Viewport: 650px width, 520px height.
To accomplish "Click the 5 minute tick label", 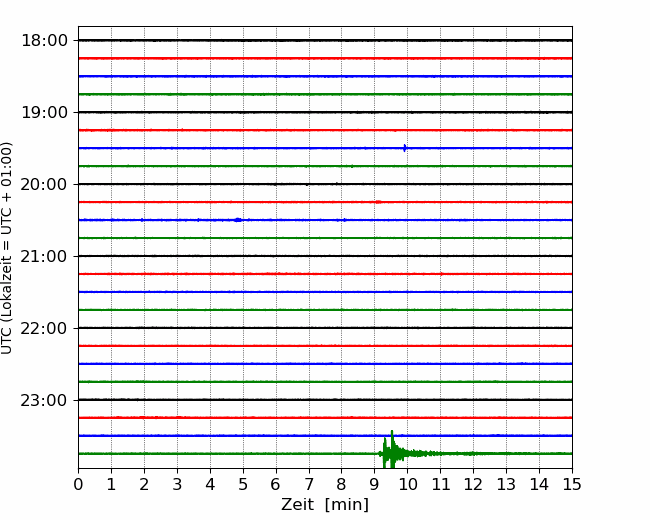I will tap(243, 485).
